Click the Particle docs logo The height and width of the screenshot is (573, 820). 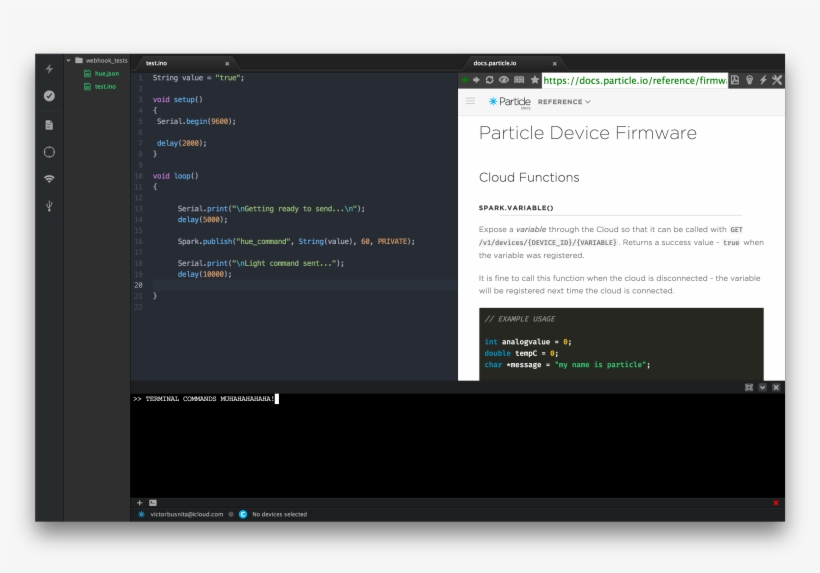point(509,102)
